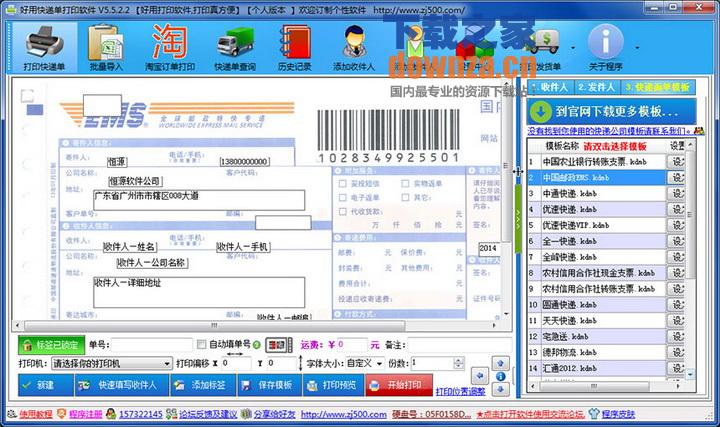720x427 pixels.
Task: Expand the 字体大小 font size dropdown
Action: click(x=377, y=363)
